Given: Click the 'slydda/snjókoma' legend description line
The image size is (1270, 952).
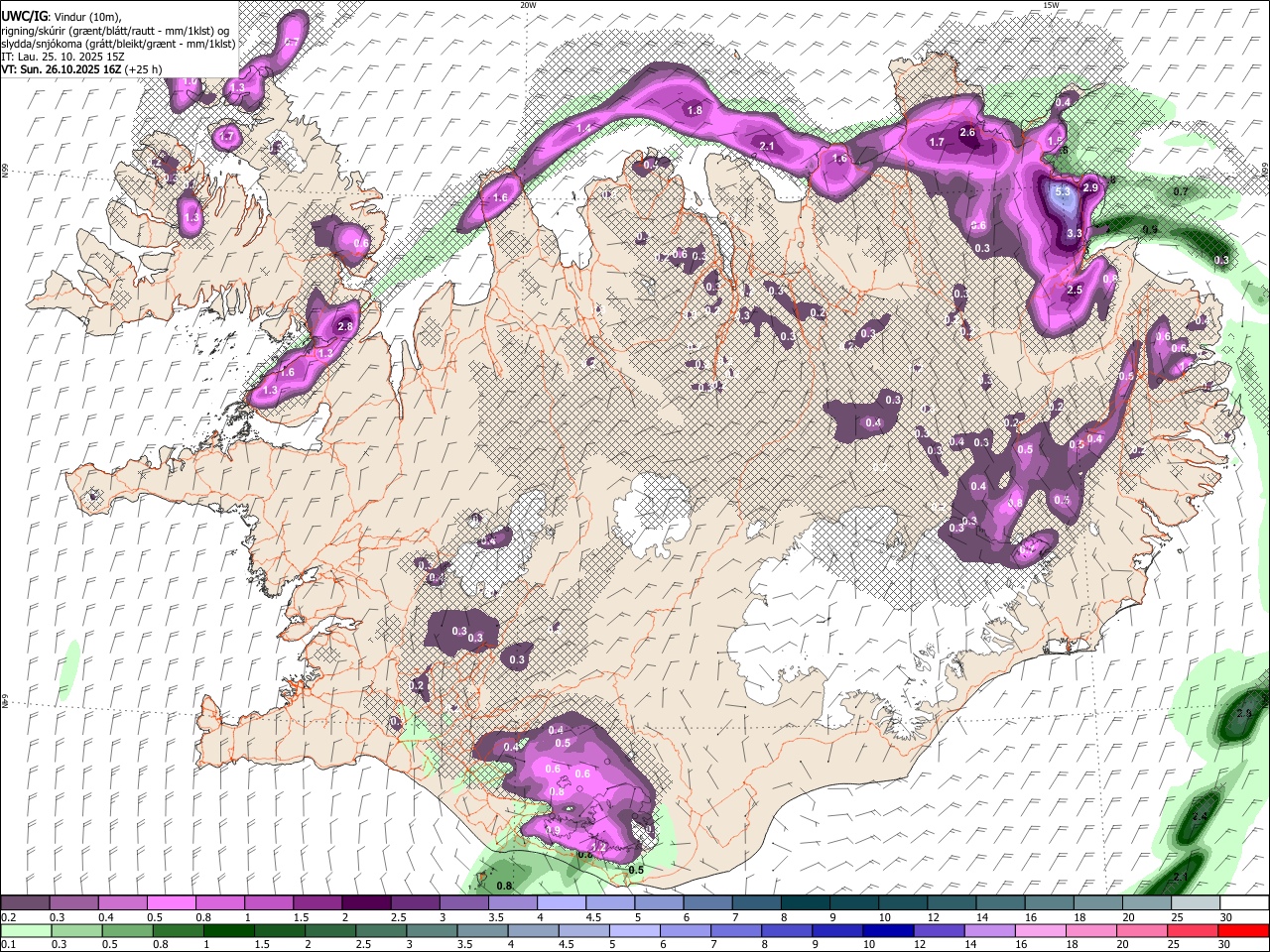Looking at the screenshot, I should (x=118, y=44).
